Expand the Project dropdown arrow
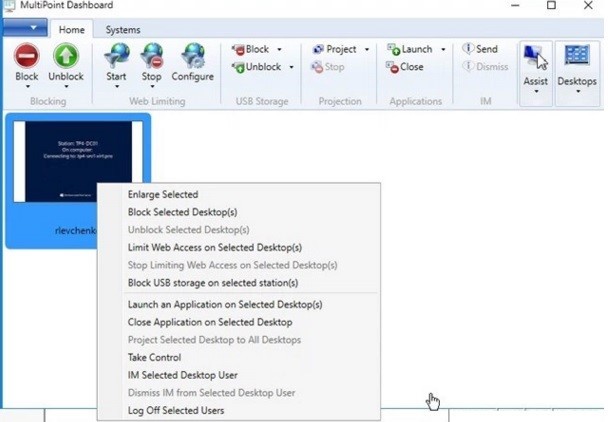The image size is (608, 422). point(366,50)
